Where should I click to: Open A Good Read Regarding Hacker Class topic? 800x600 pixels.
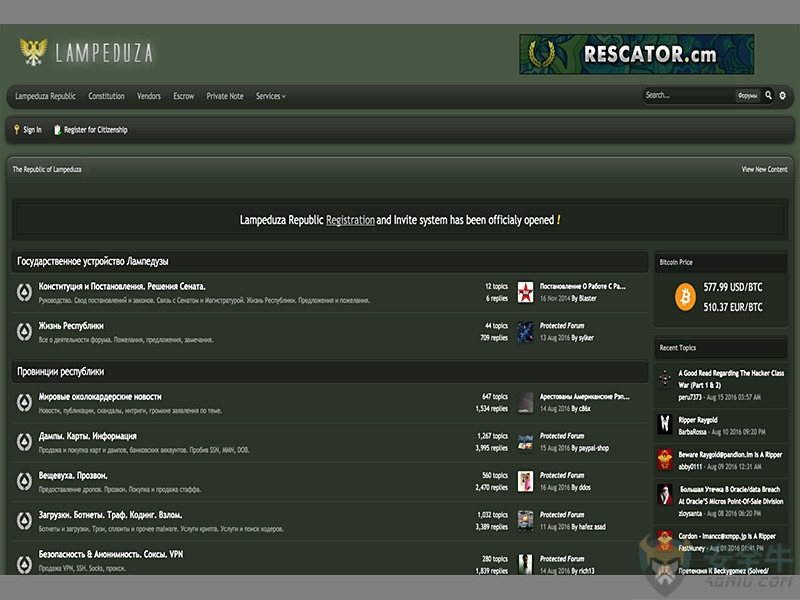pyautogui.click(x=731, y=379)
